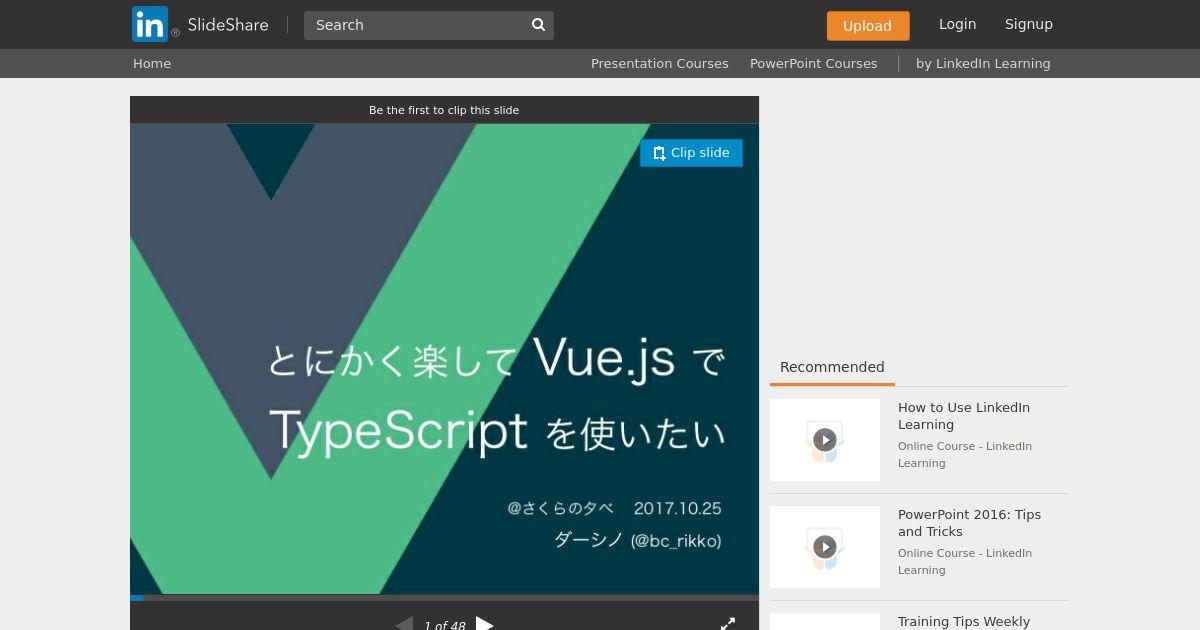Go to the previous slide arrow

pos(404,623)
